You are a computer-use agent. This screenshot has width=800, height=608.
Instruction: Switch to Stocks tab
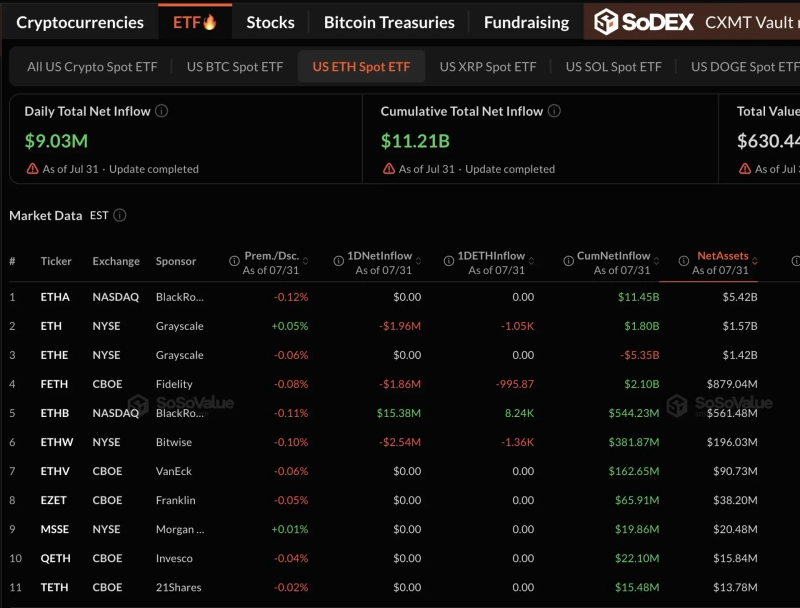click(270, 22)
